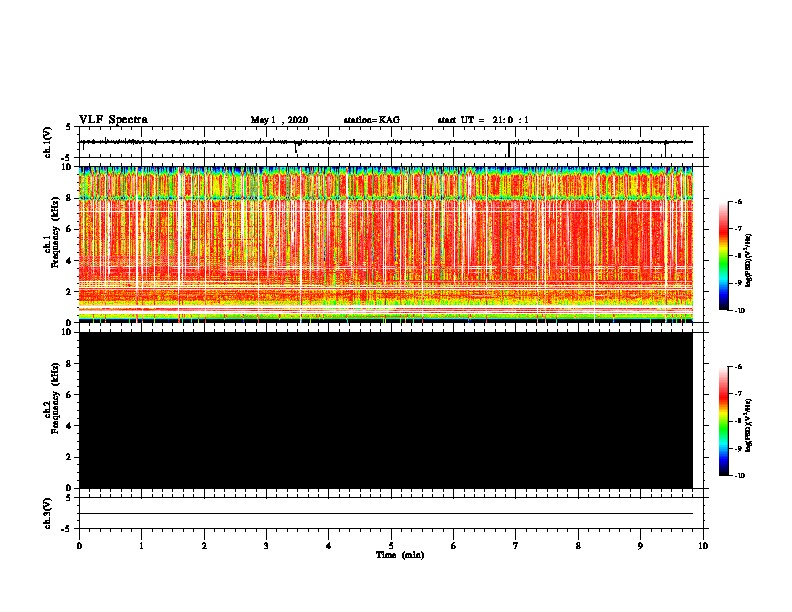Click the 'ch.1(V)' axis label
This screenshot has width=792, height=612.
pyautogui.click(x=47, y=142)
